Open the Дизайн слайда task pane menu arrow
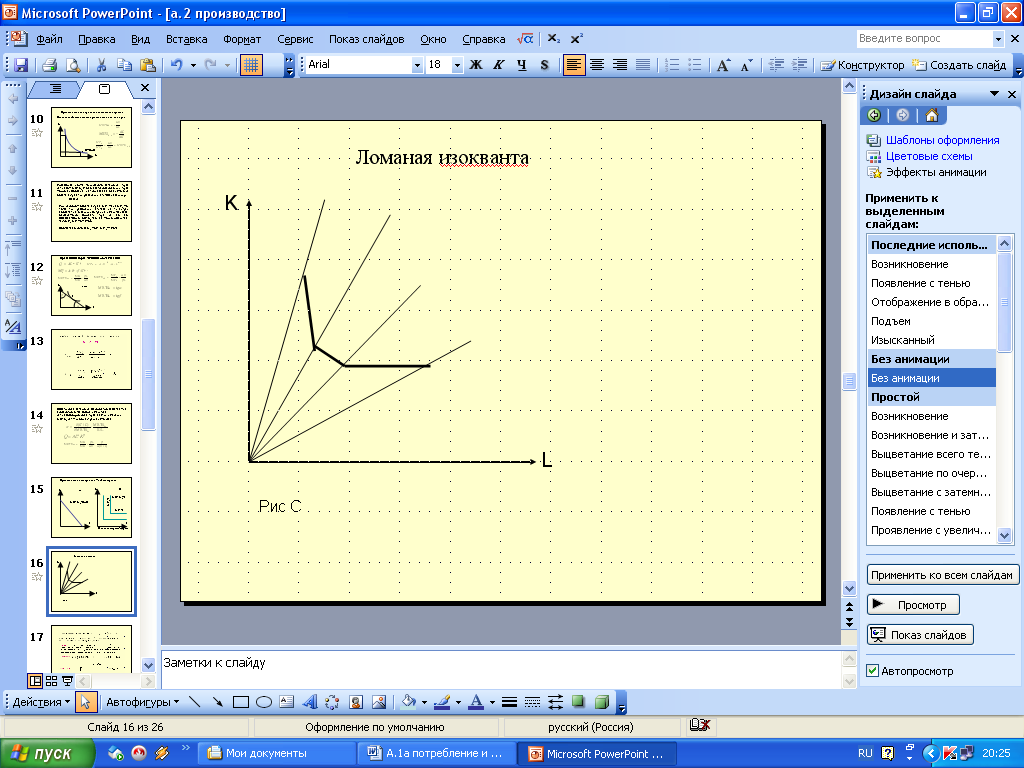 pyautogui.click(x=995, y=94)
